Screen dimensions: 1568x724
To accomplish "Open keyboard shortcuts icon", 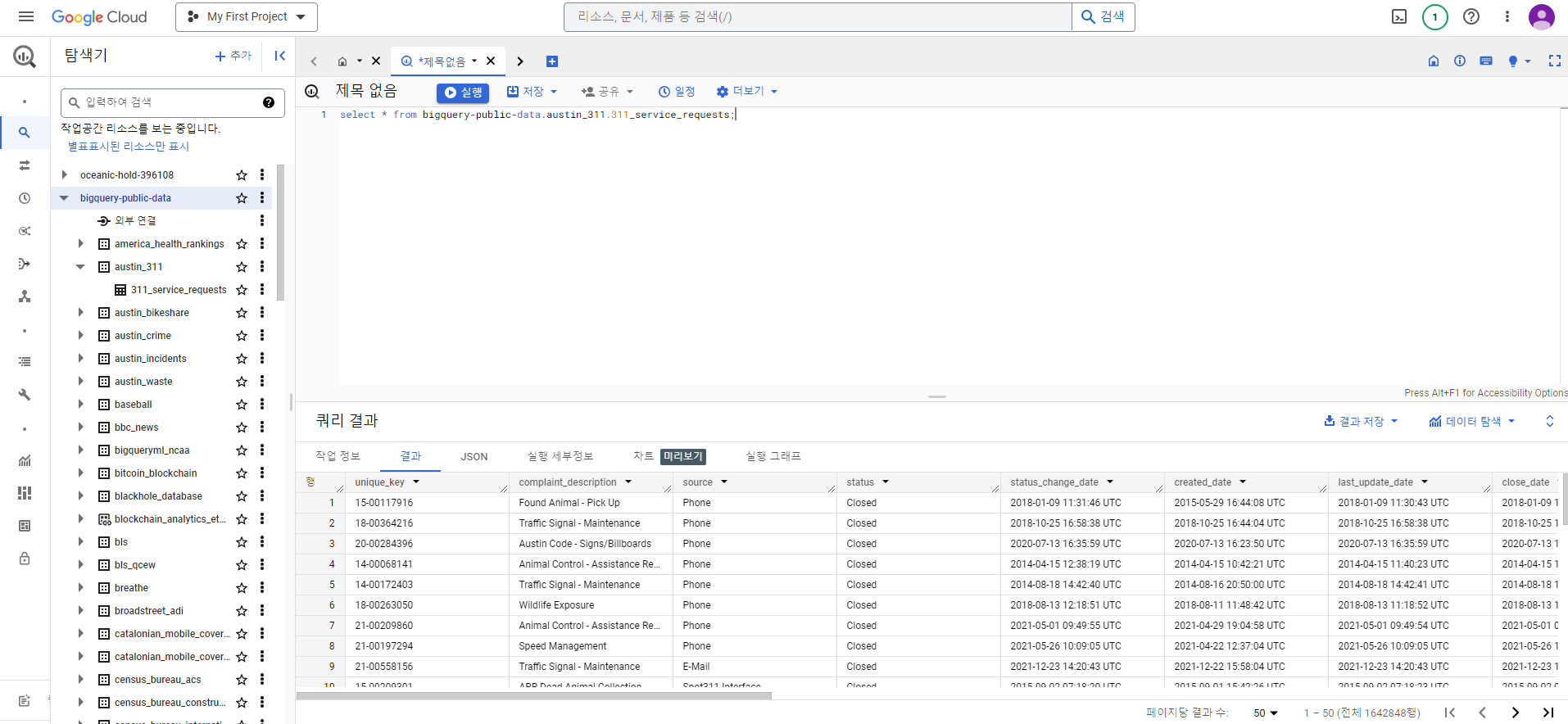I will point(1486,61).
